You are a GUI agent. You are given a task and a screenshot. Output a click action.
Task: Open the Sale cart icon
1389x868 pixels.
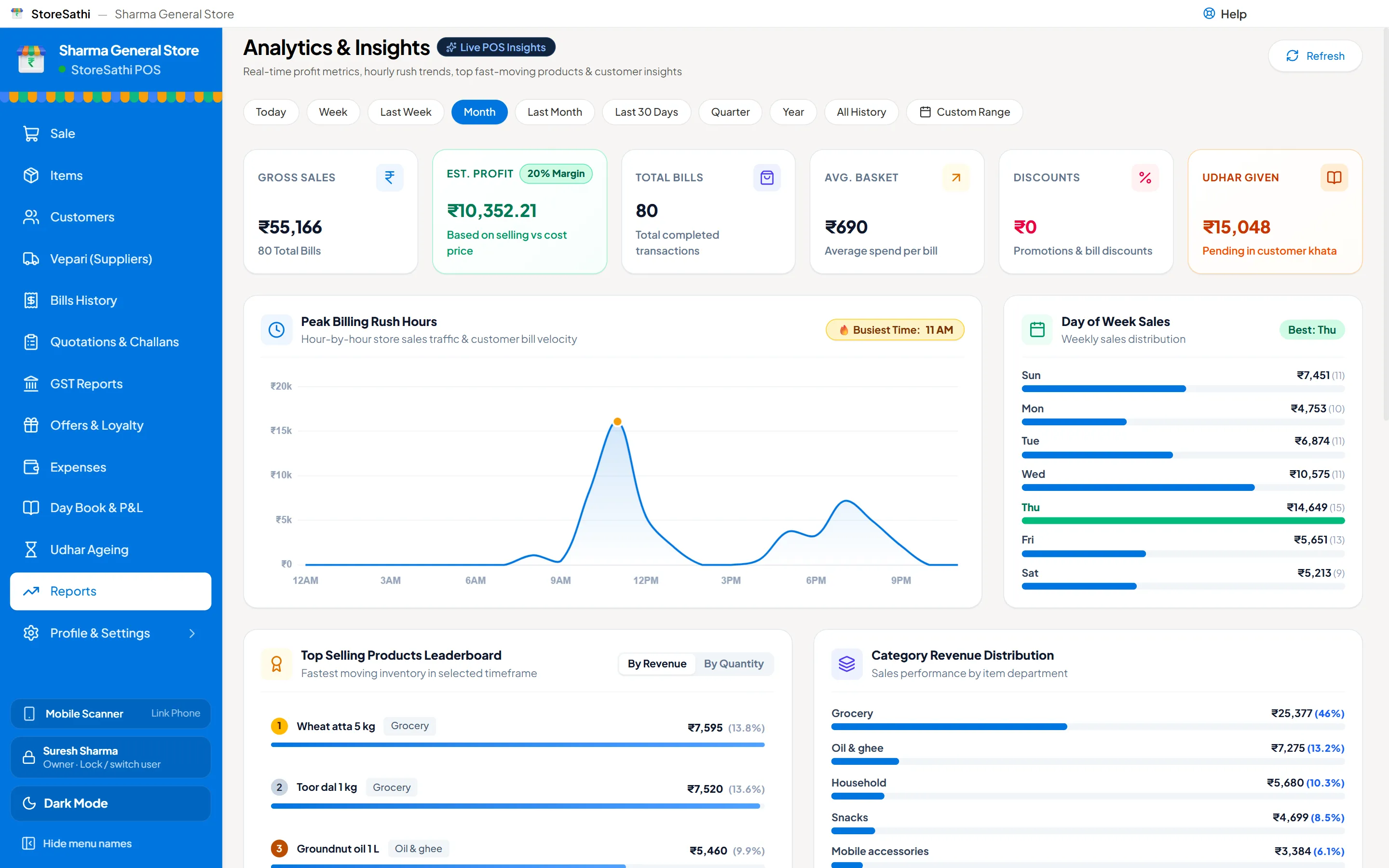pyautogui.click(x=31, y=134)
